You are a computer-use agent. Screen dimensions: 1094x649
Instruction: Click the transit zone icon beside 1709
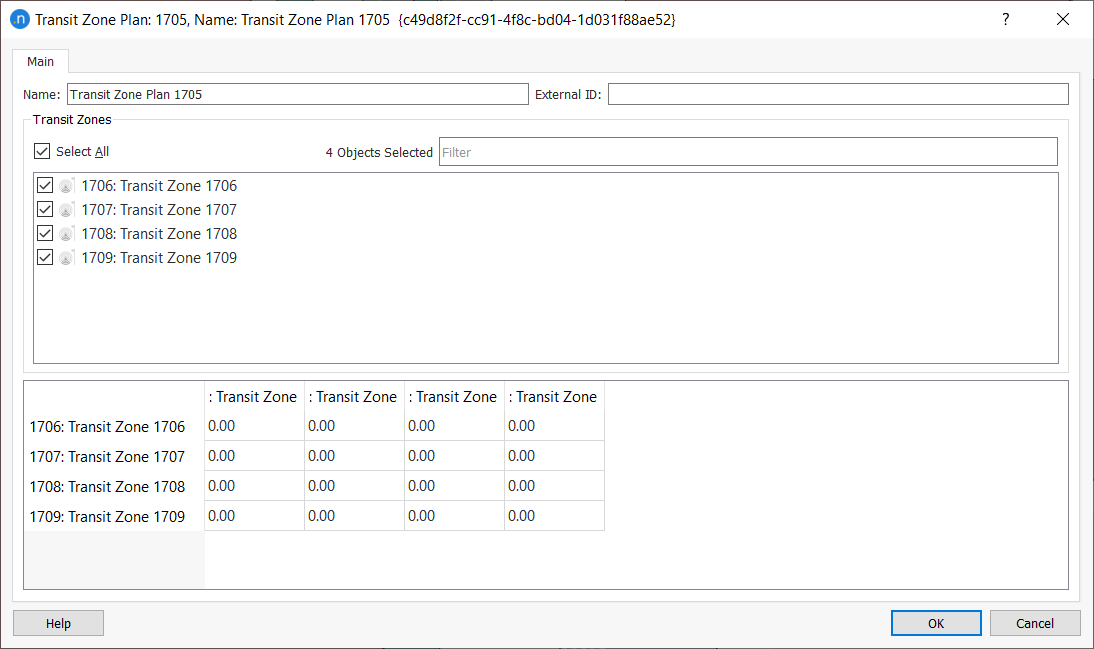pos(67,258)
